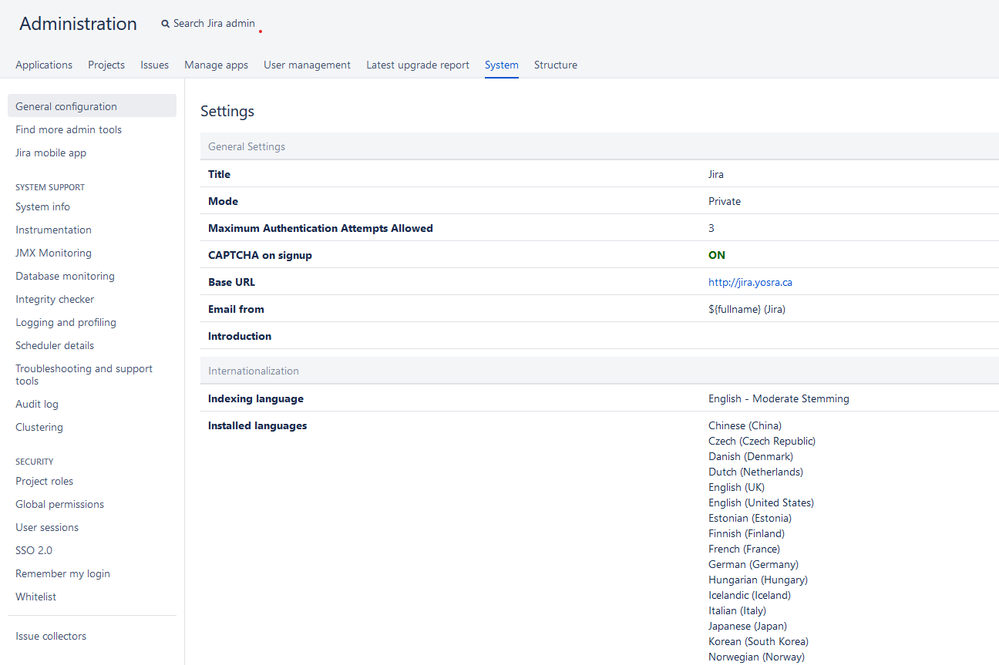Select Korean (South Korea) language entry
Viewport: 999px width, 665px height.
coord(758,641)
